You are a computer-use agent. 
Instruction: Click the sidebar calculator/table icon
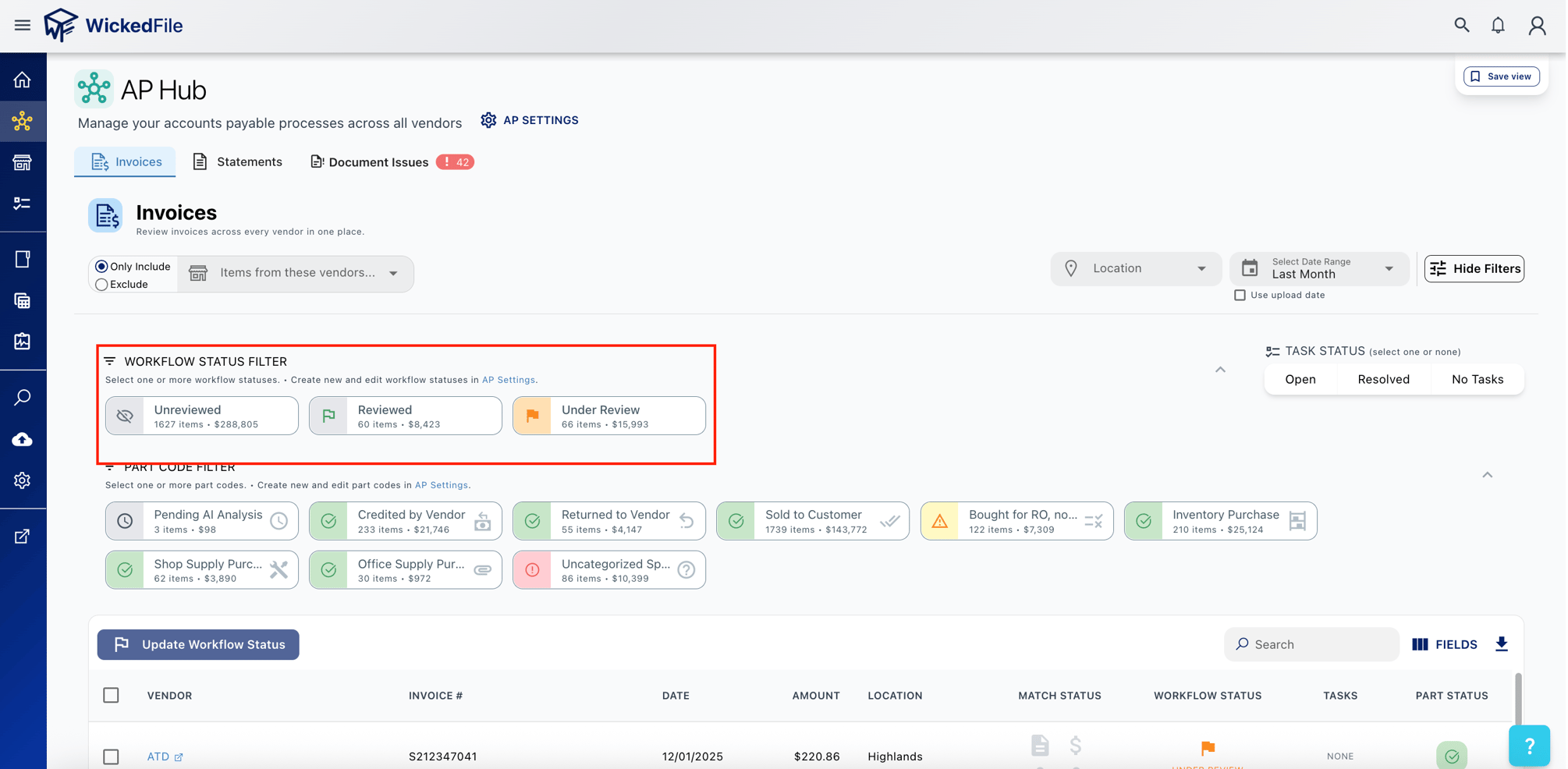(23, 300)
